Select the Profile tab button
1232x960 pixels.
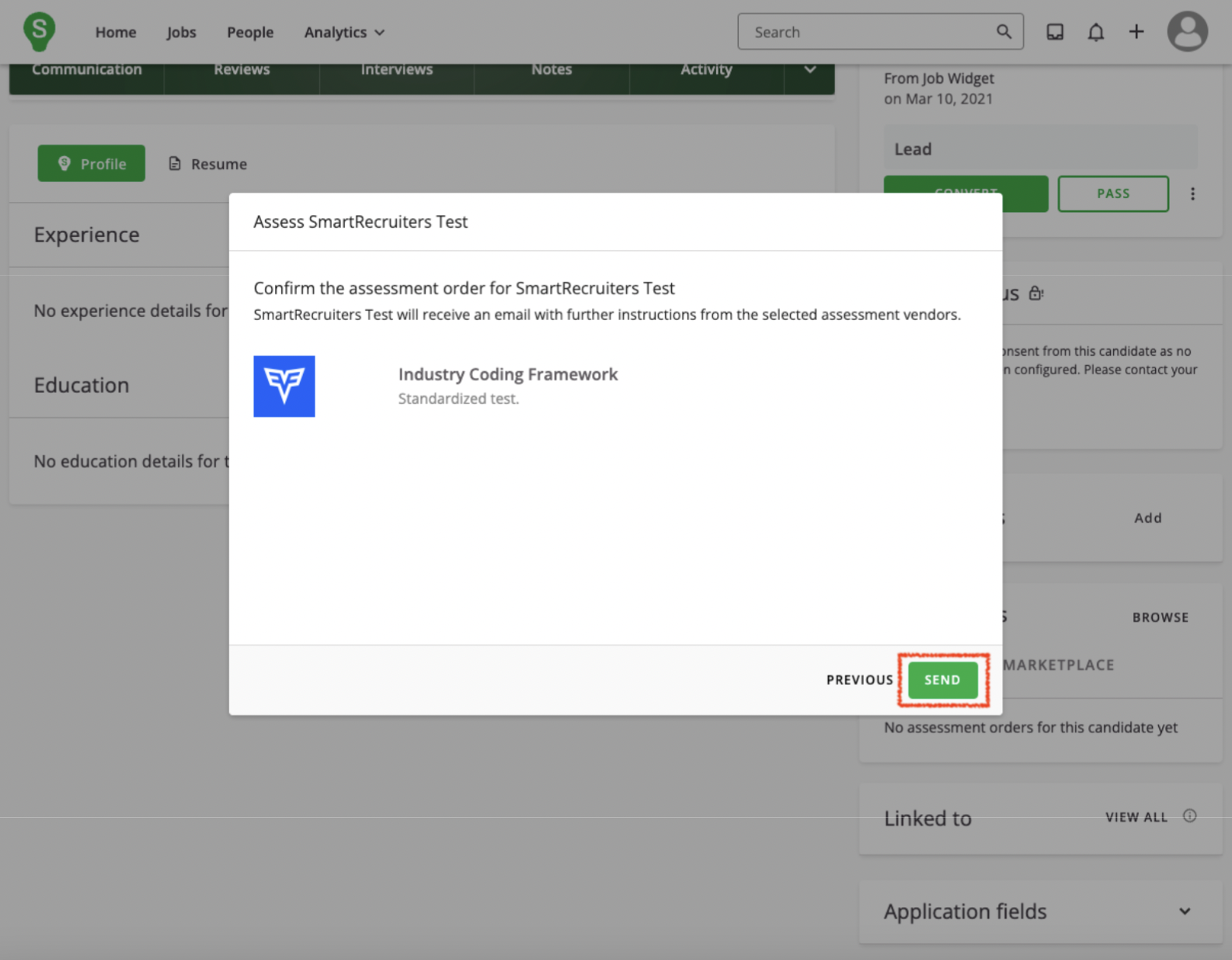(x=92, y=163)
